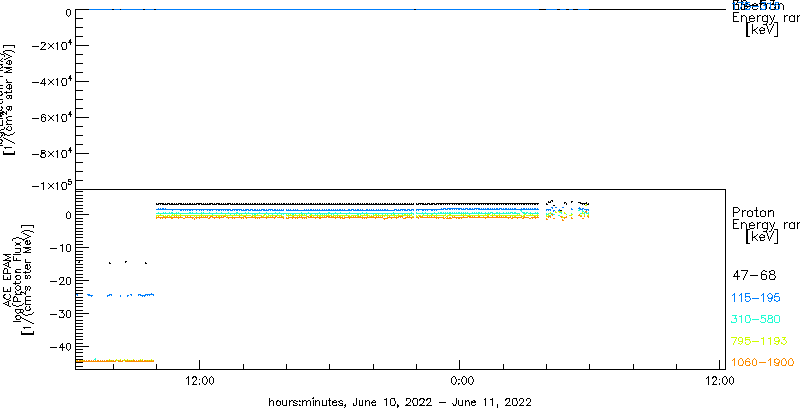Click the −10 tick label on the proton plot
Screen dimensions: 800x410
pos(60,248)
